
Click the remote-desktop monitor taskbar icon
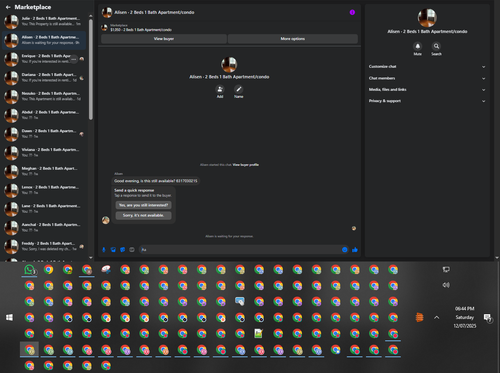click(240, 301)
